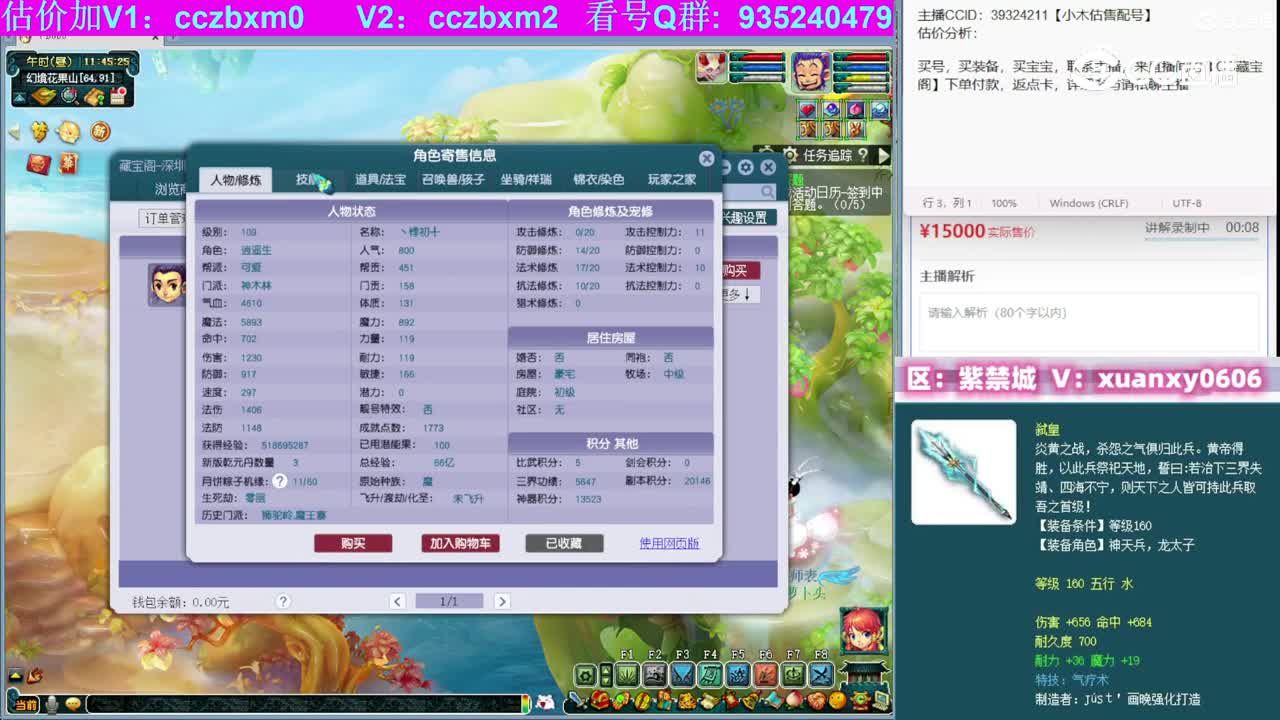Click the shortcut bar settings gear slot

pyautogui.click(x=585, y=675)
